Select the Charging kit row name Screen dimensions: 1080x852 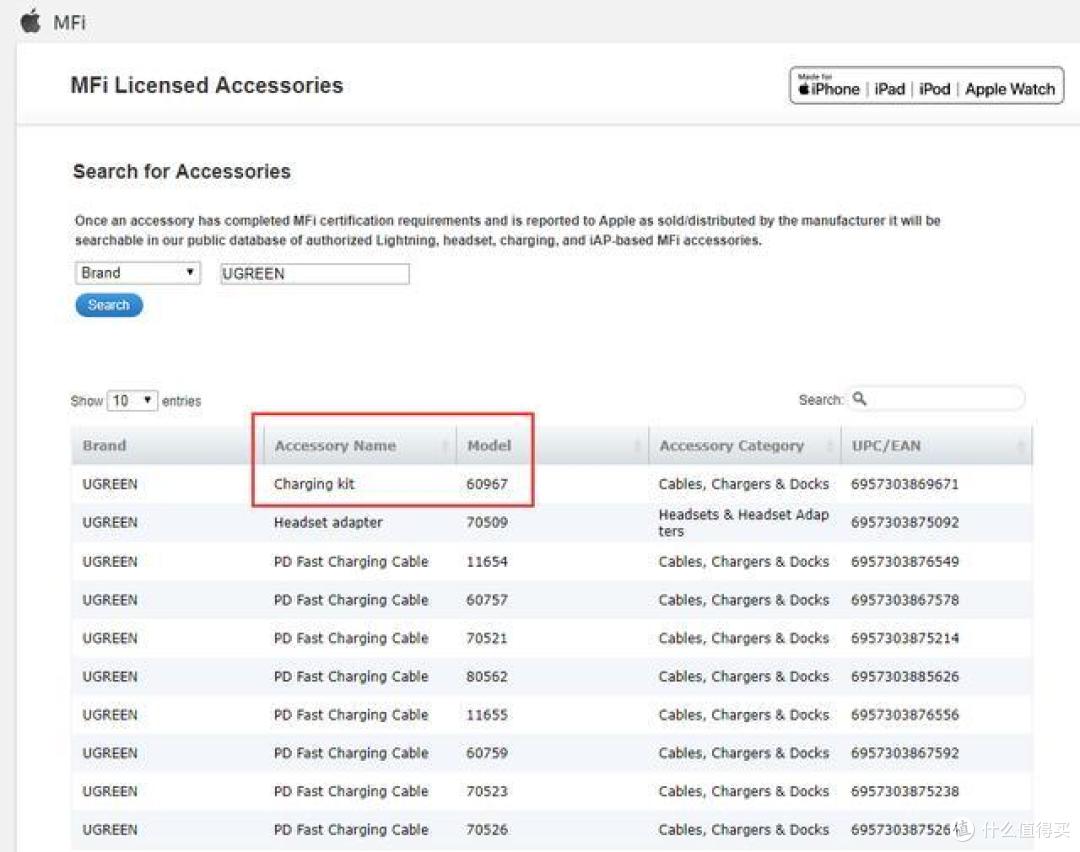pyautogui.click(x=314, y=484)
